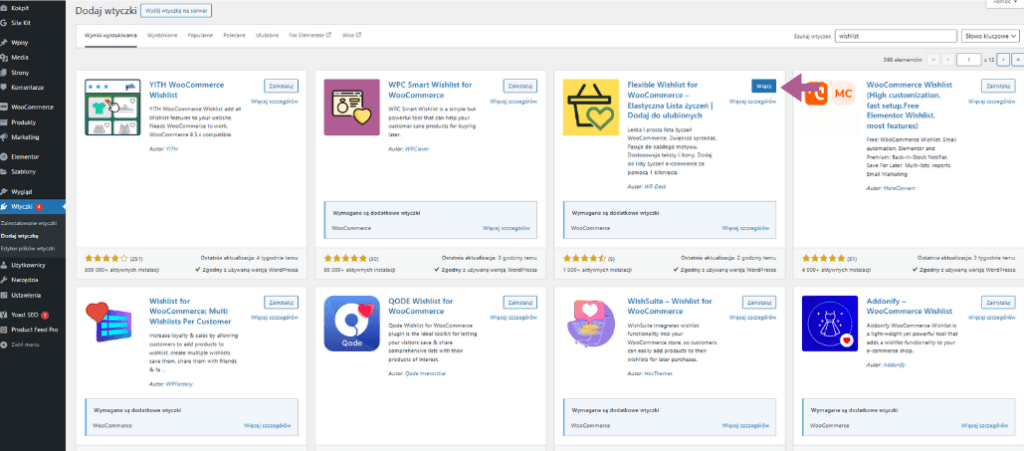Install WPC Smart Wishlist plugin
The image size is (1024, 451).
point(520,86)
